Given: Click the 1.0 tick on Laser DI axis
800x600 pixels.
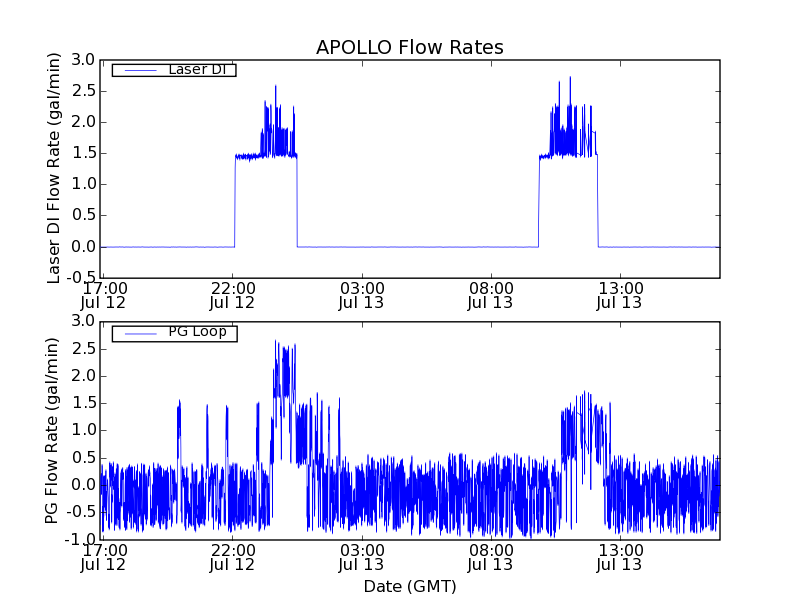Looking at the screenshot, I should (x=83, y=184).
